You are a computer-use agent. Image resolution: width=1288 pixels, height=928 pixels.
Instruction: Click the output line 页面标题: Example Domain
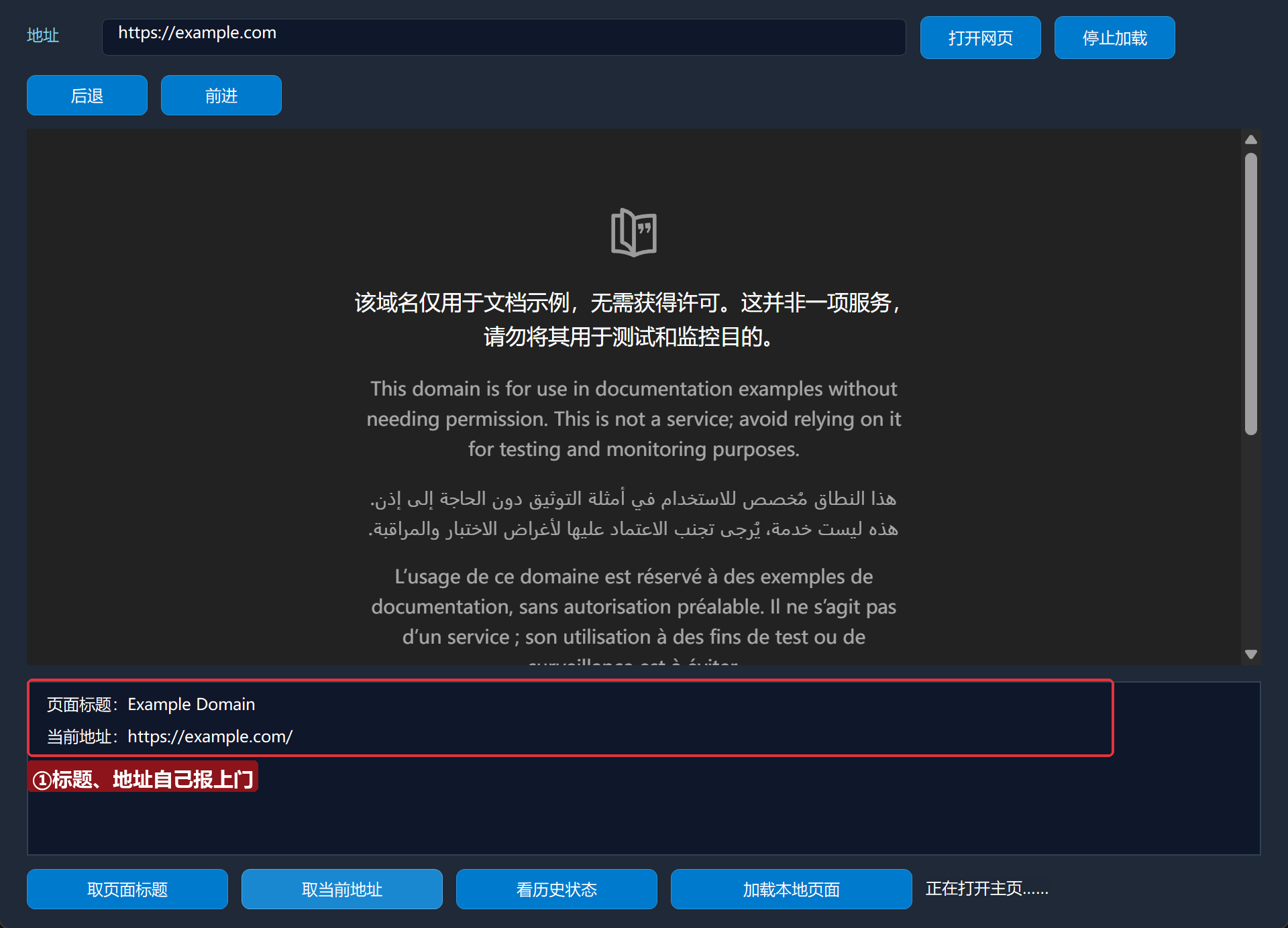[x=151, y=704]
